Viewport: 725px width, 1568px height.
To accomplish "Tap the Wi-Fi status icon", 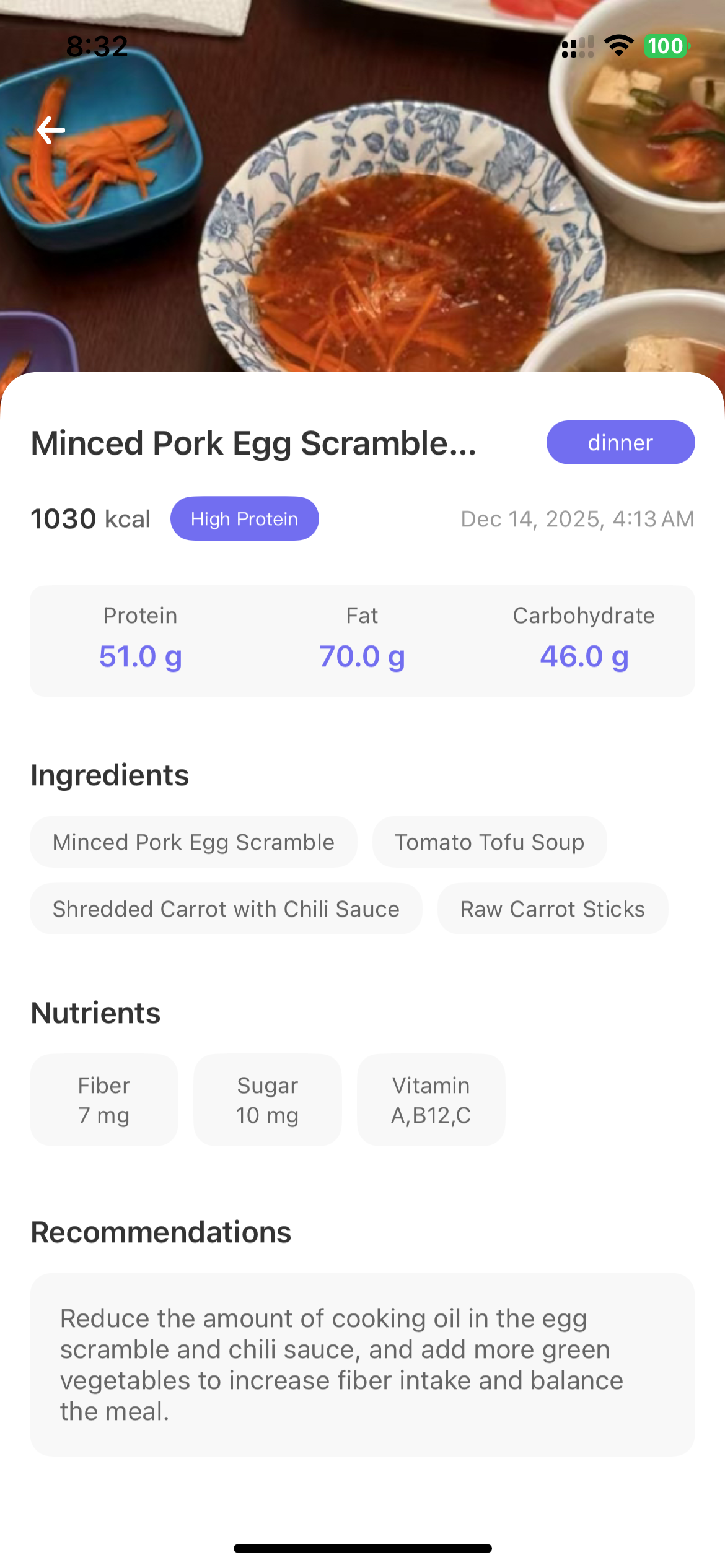I will coord(618,46).
